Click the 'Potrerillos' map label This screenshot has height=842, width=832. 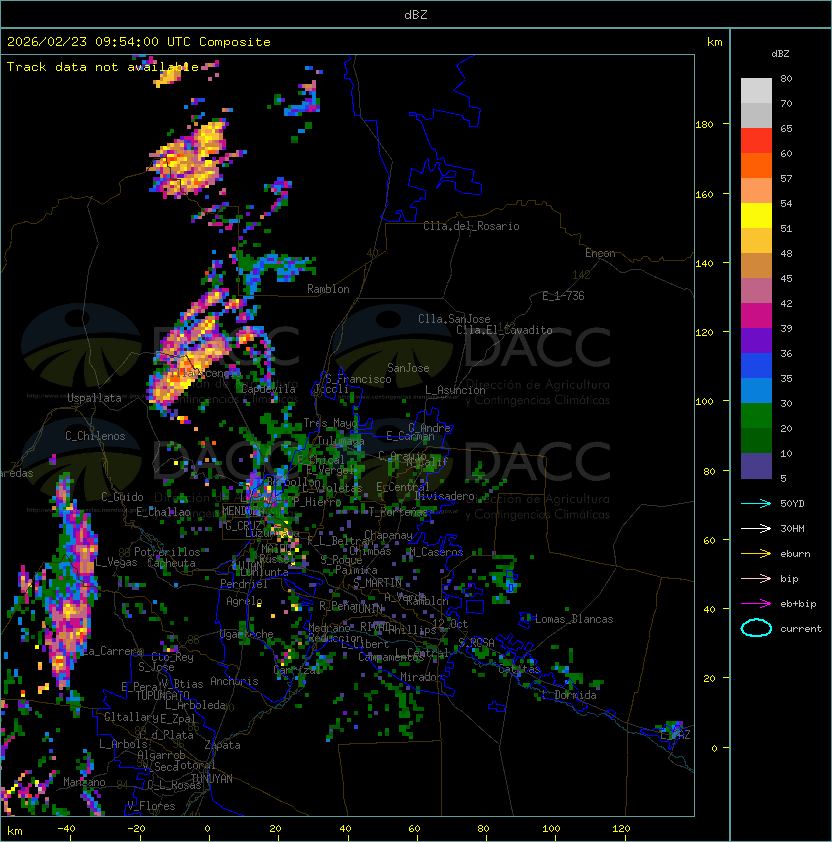pyautogui.click(x=167, y=552)
